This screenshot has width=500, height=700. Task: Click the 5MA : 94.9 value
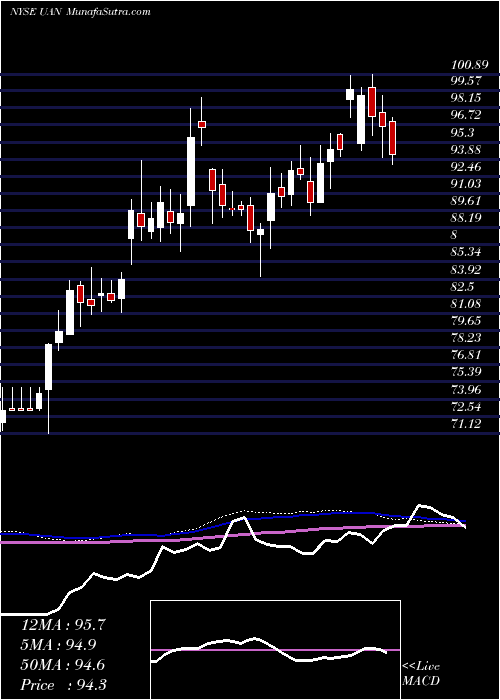[60, 645]
